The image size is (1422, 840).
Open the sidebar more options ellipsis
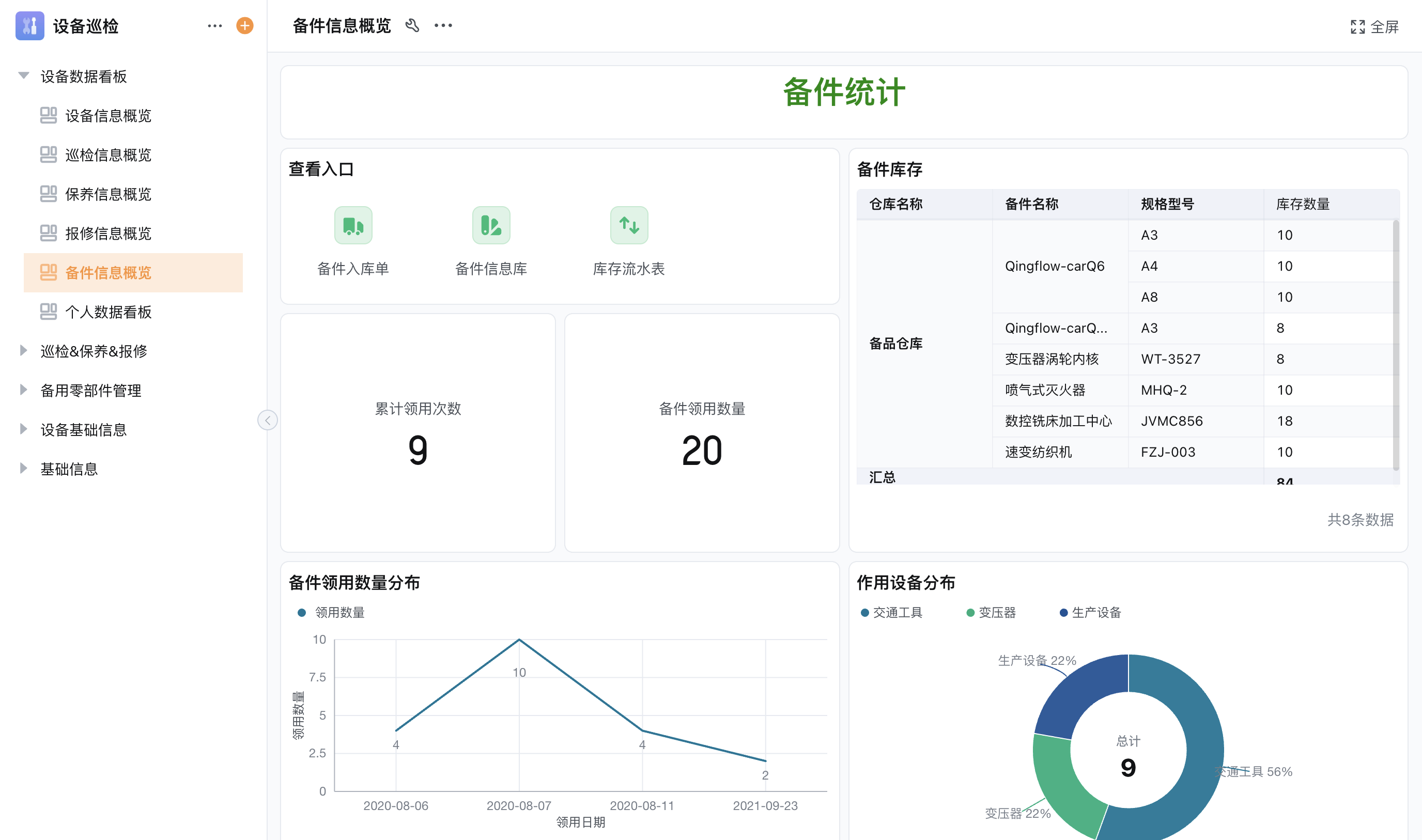click(x=214, y=25)
